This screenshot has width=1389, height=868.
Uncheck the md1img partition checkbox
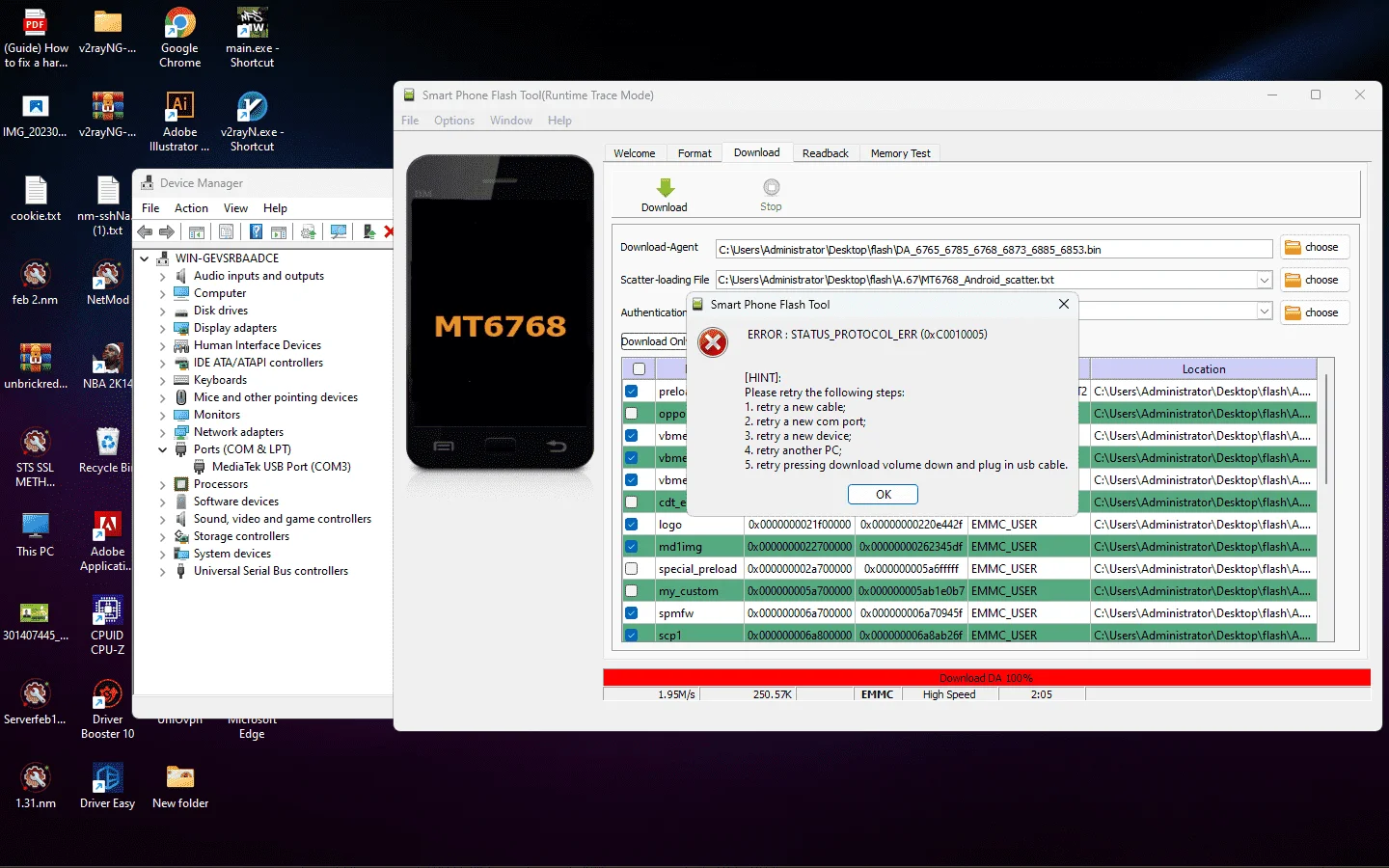coord(632,547)
